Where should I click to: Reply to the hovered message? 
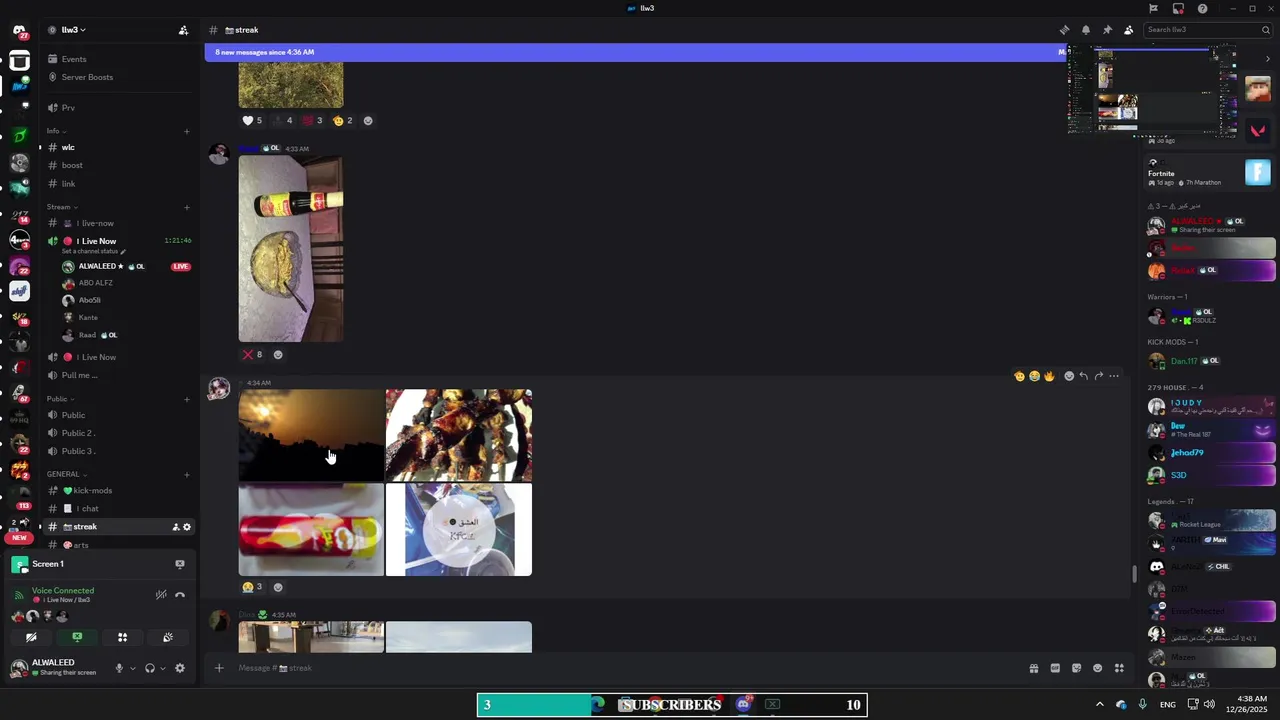click(1083, 376)
